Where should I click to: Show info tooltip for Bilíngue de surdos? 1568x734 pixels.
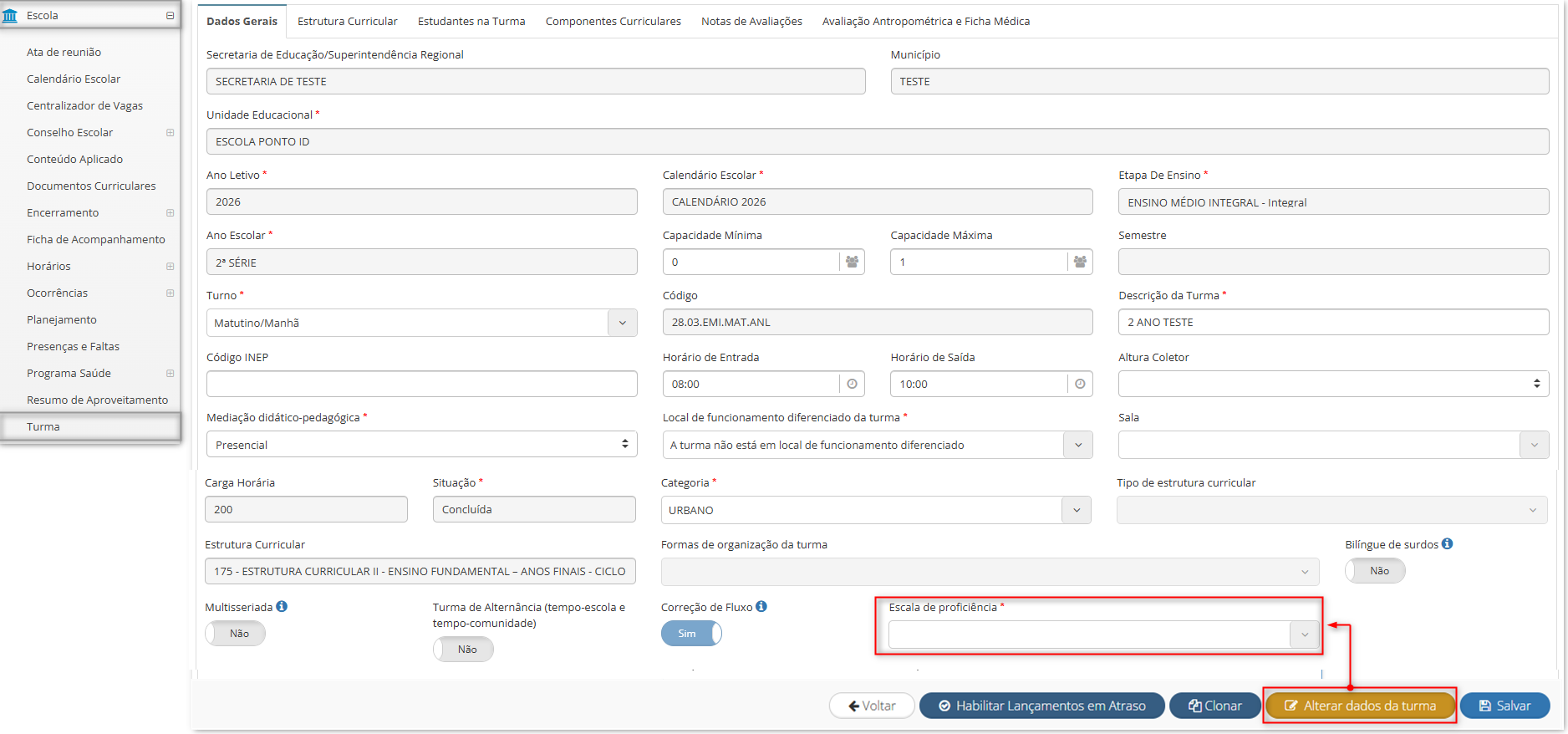point(1447,543)
